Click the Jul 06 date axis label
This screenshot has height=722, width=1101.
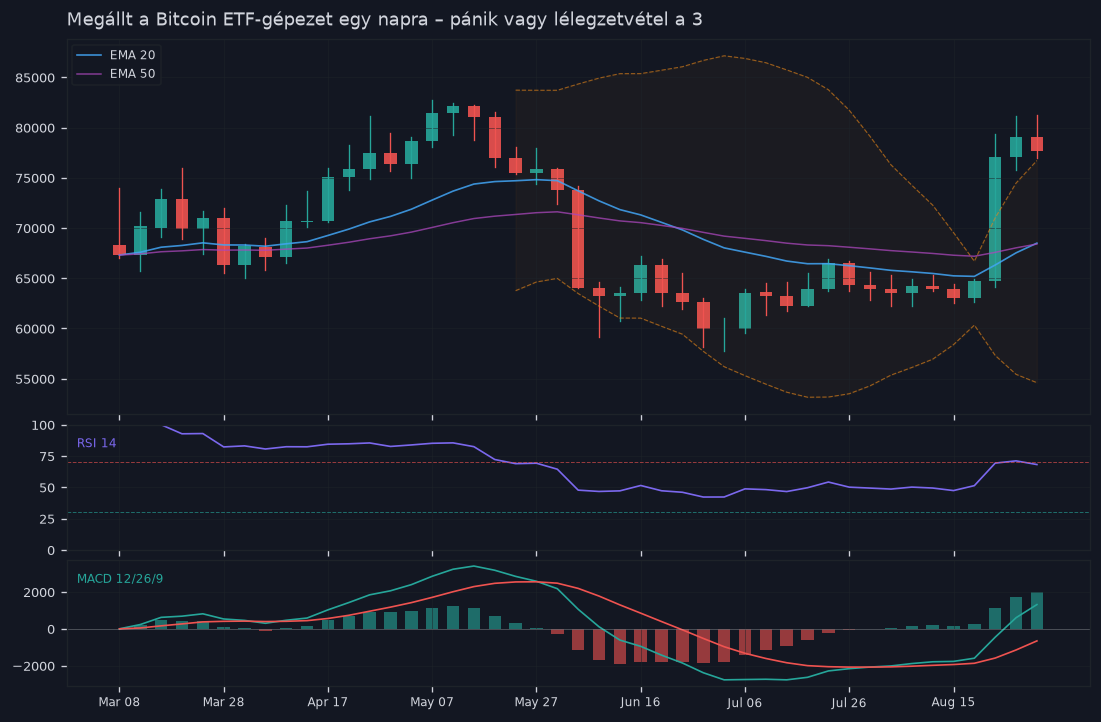point(744,702)
